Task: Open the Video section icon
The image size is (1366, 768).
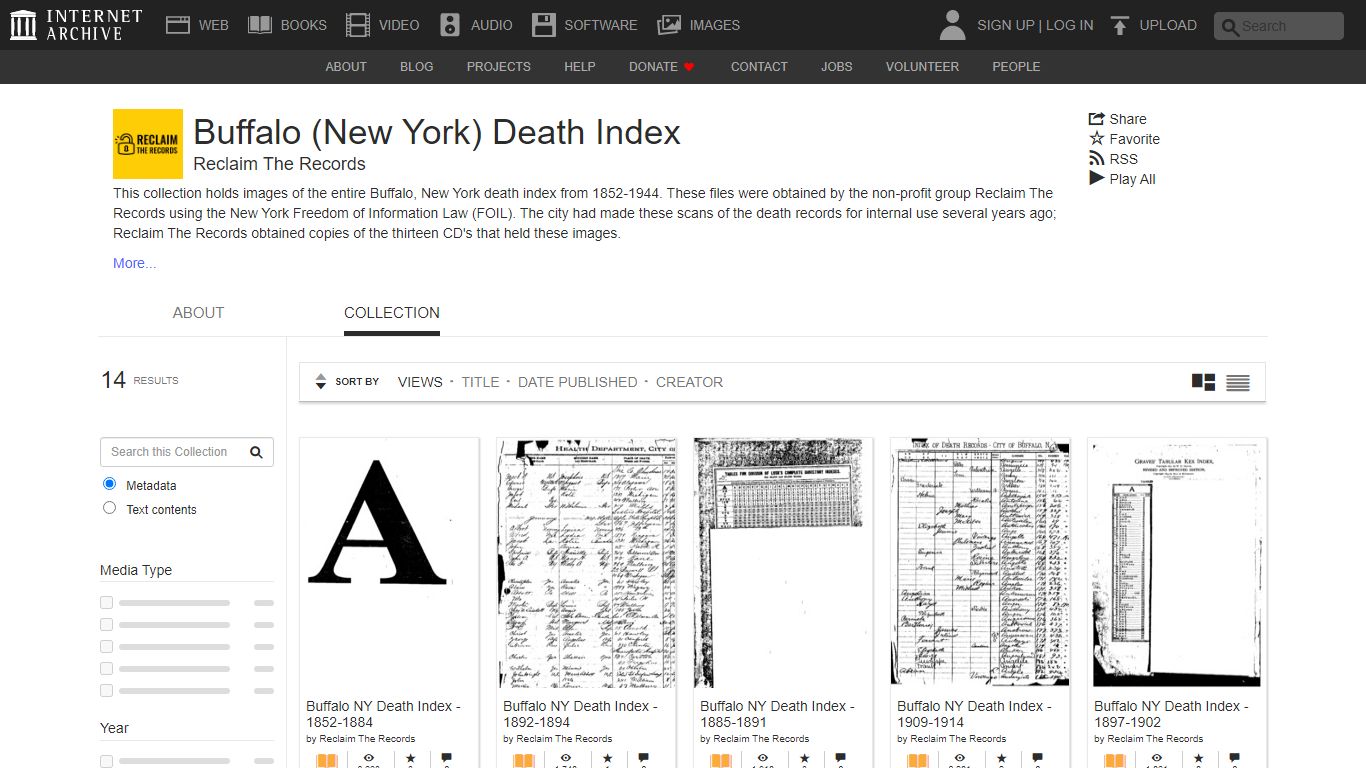Action: (x=358, y=25)
